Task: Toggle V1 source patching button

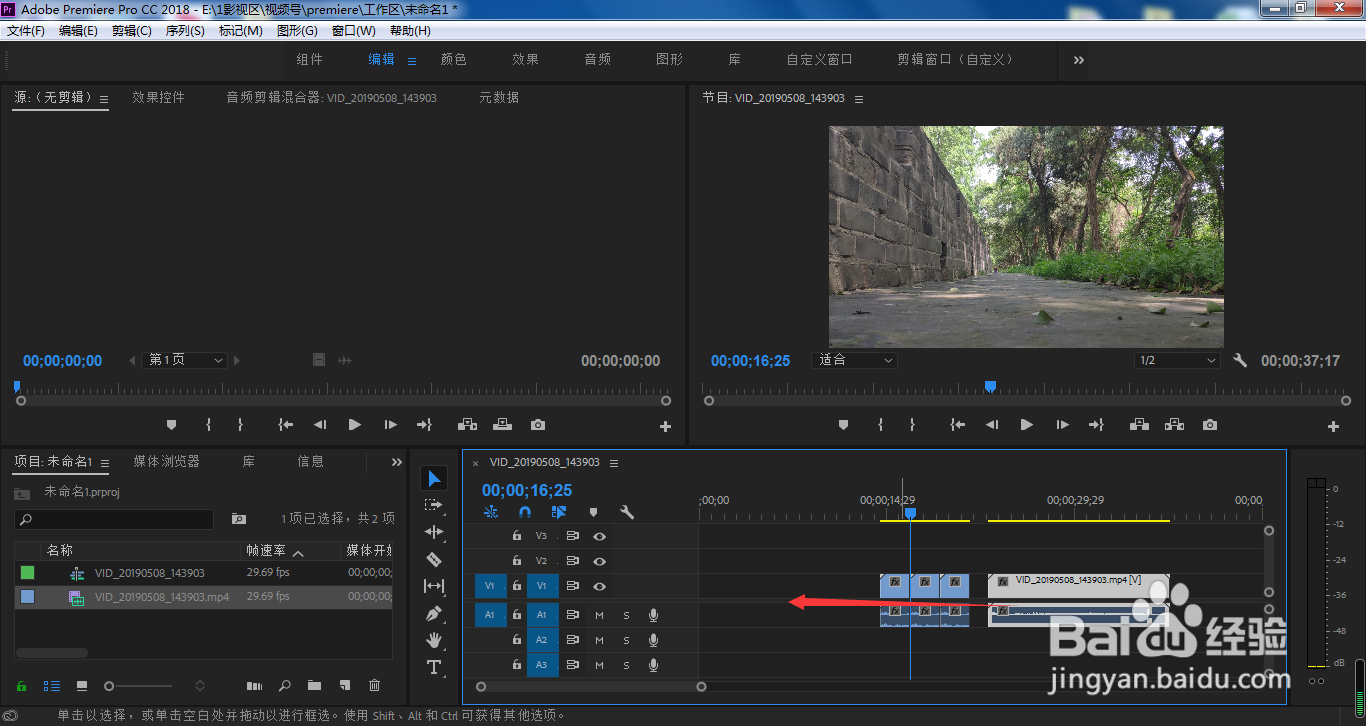Action: tap(489, 586)
